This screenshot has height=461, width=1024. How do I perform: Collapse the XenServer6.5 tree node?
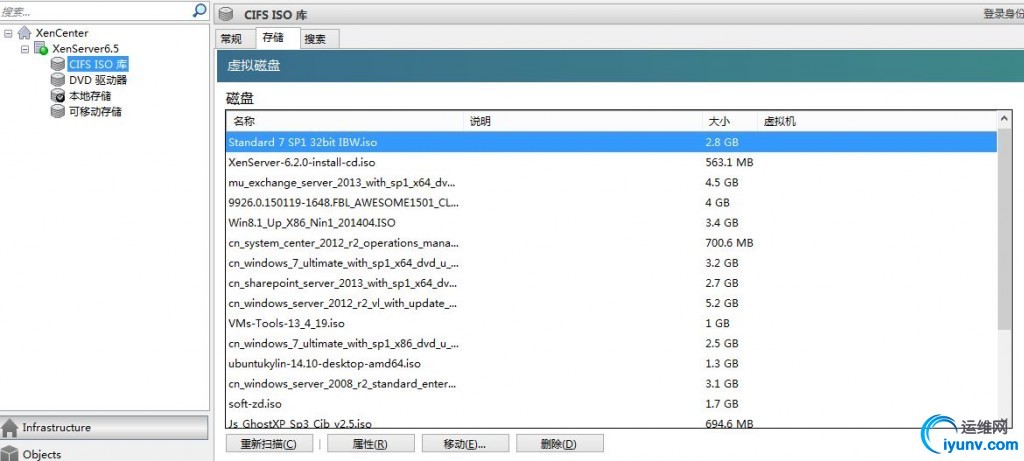(x=25, y=48)
